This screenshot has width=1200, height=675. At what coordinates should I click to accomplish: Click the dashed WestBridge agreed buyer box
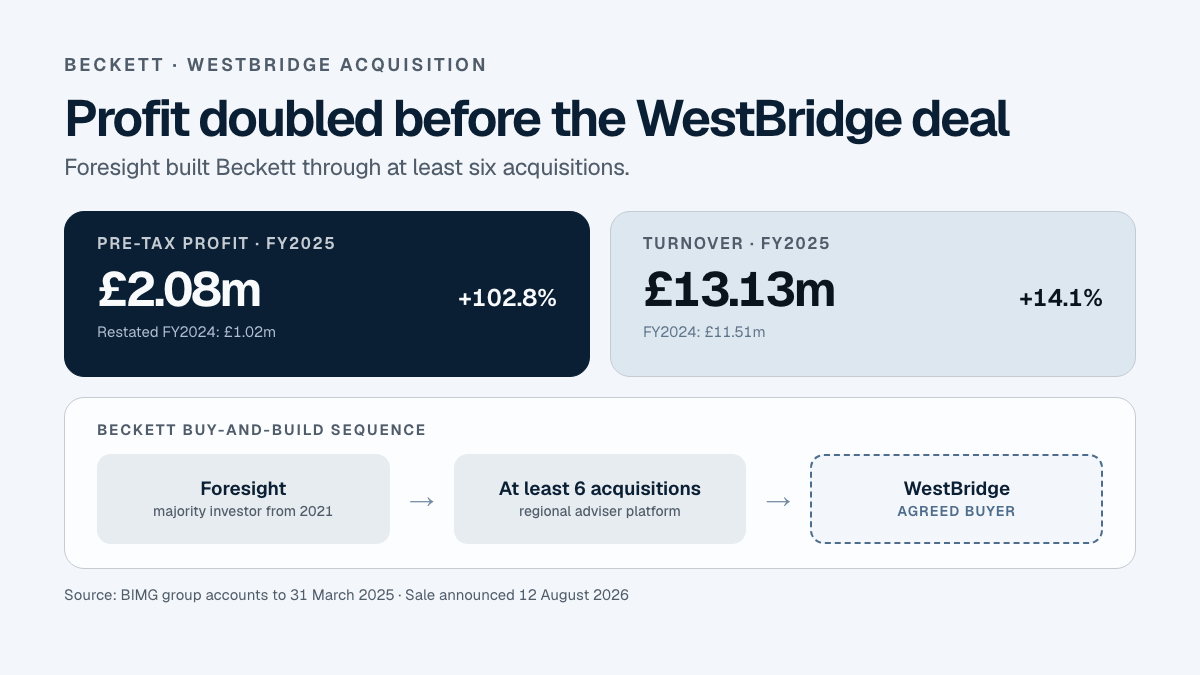pos(956,499)
